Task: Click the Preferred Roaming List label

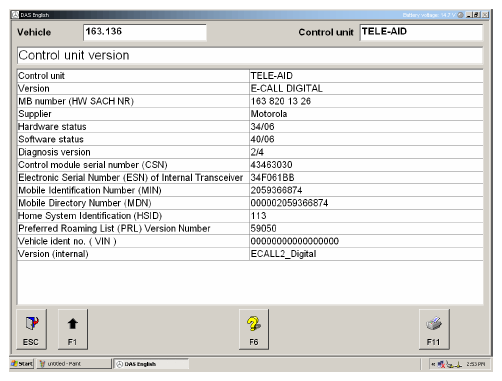Action: (114, 228)
